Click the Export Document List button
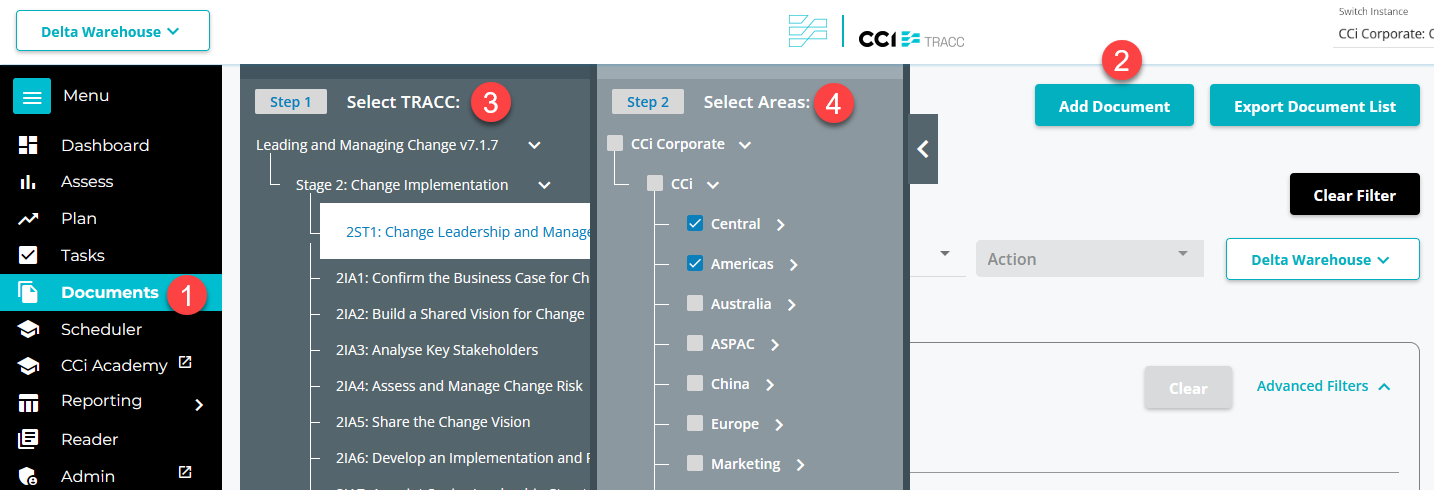 pyautogui.click(x=1314, y=106)
